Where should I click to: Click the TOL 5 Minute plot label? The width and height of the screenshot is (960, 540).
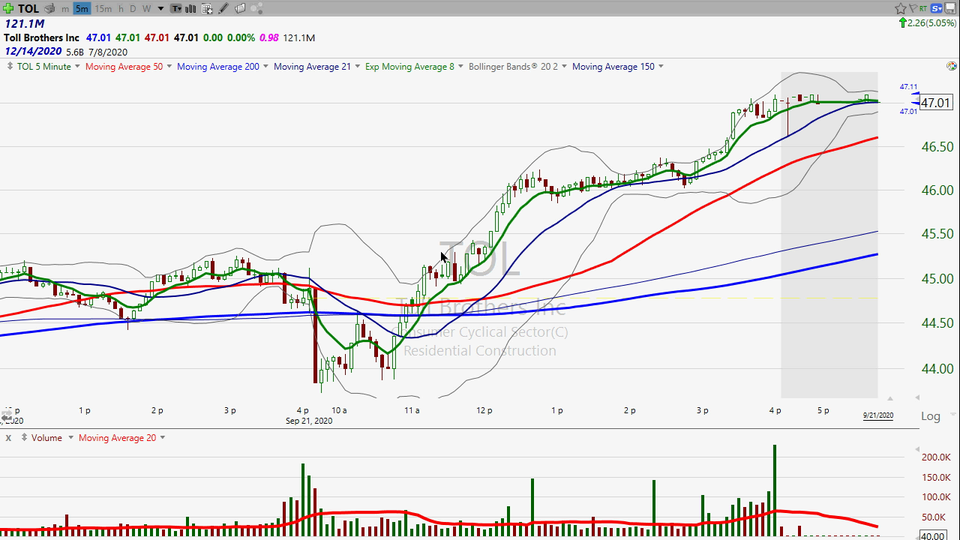pos(44,66)
